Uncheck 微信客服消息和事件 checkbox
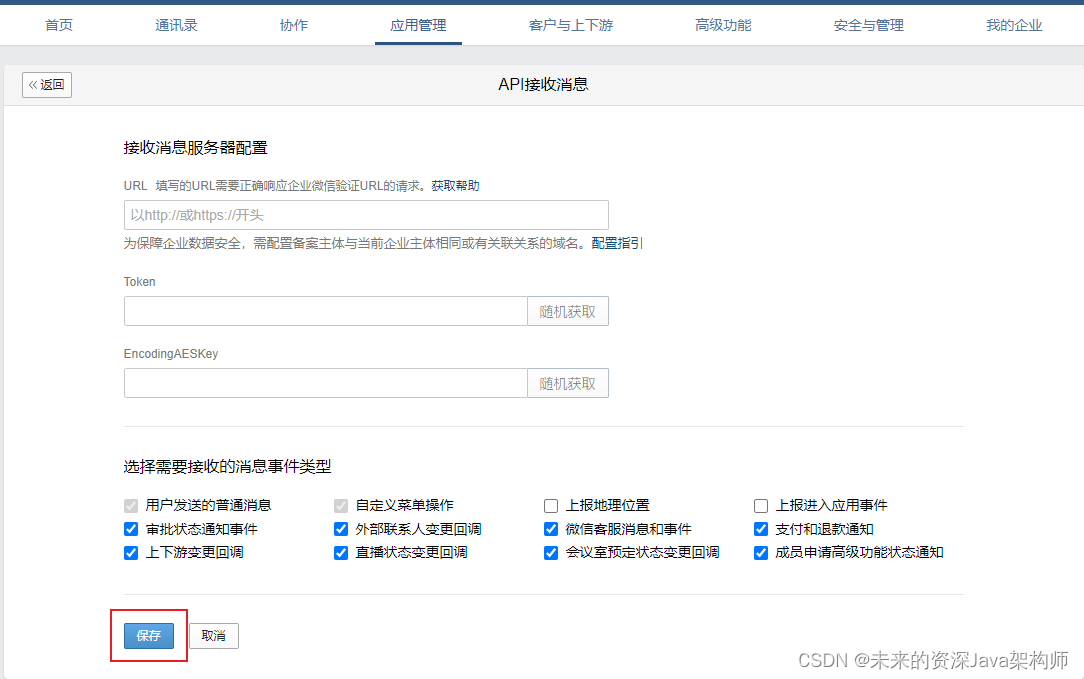 [551, 529]
